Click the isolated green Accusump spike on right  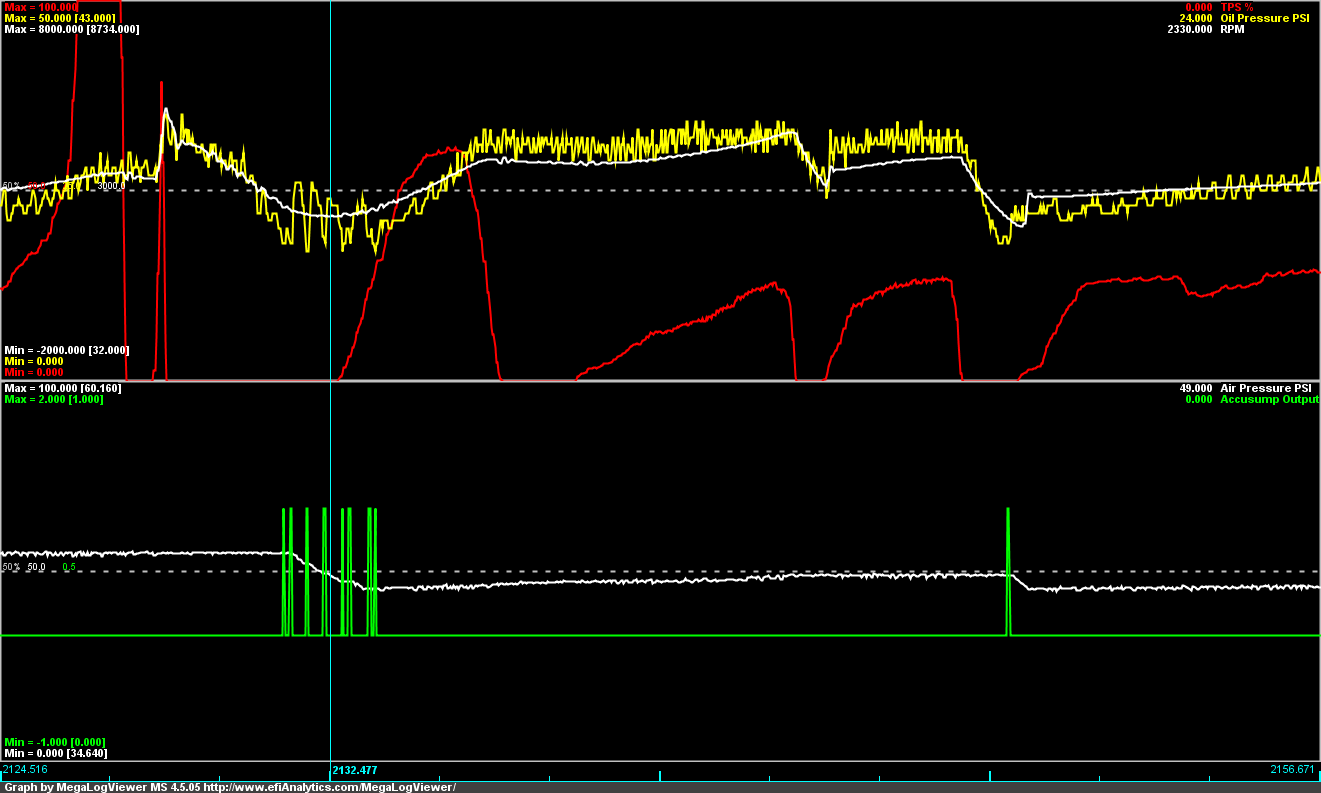click(x=1008, y=570)
